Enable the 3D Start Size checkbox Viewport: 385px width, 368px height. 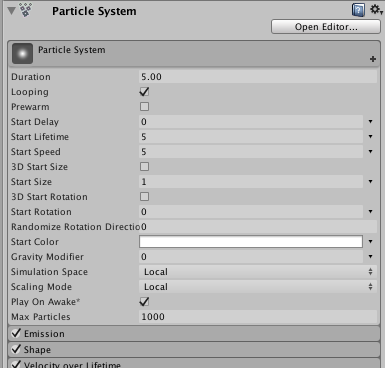coord(144,167)
